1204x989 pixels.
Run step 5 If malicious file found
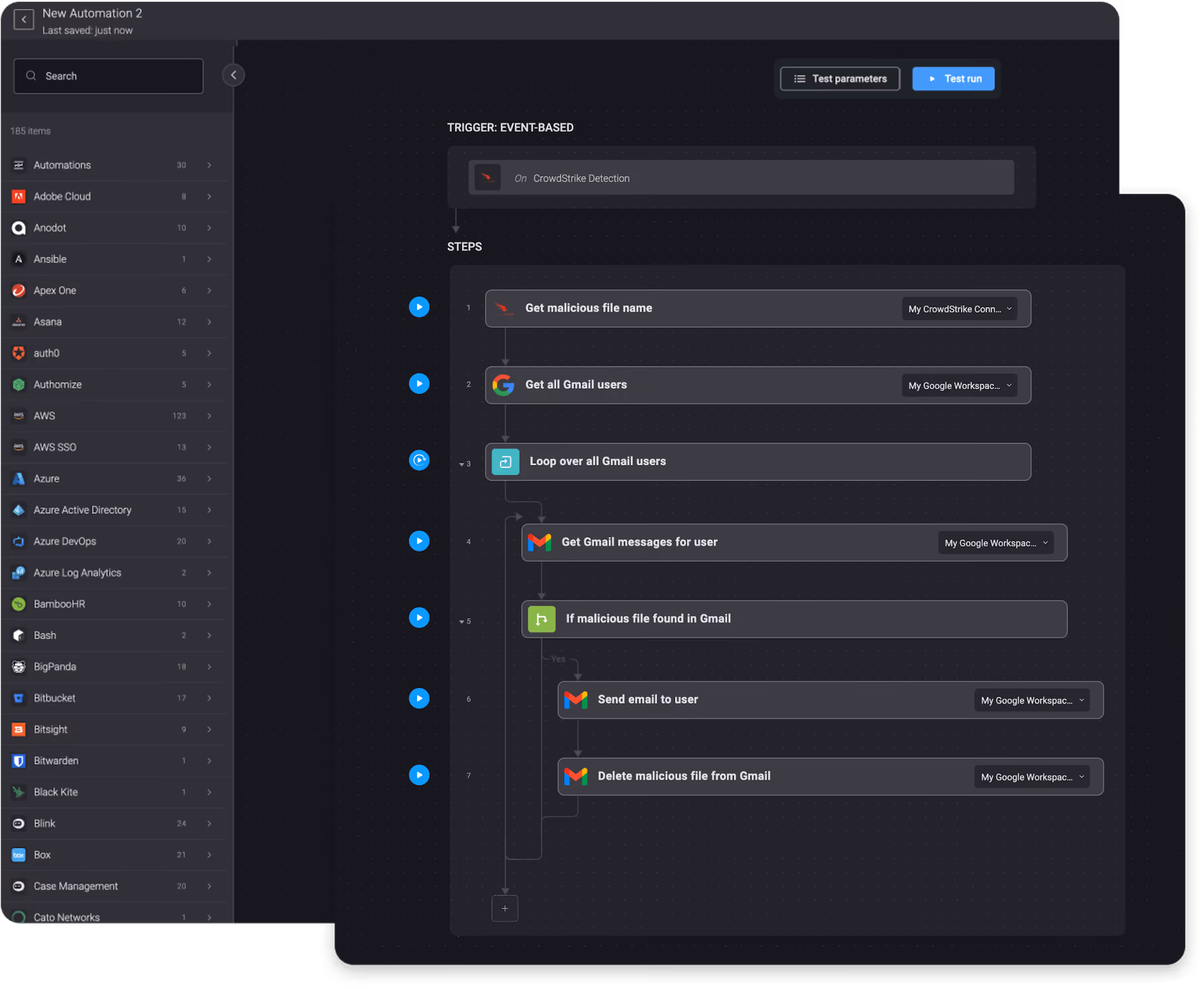coord(419,618)
